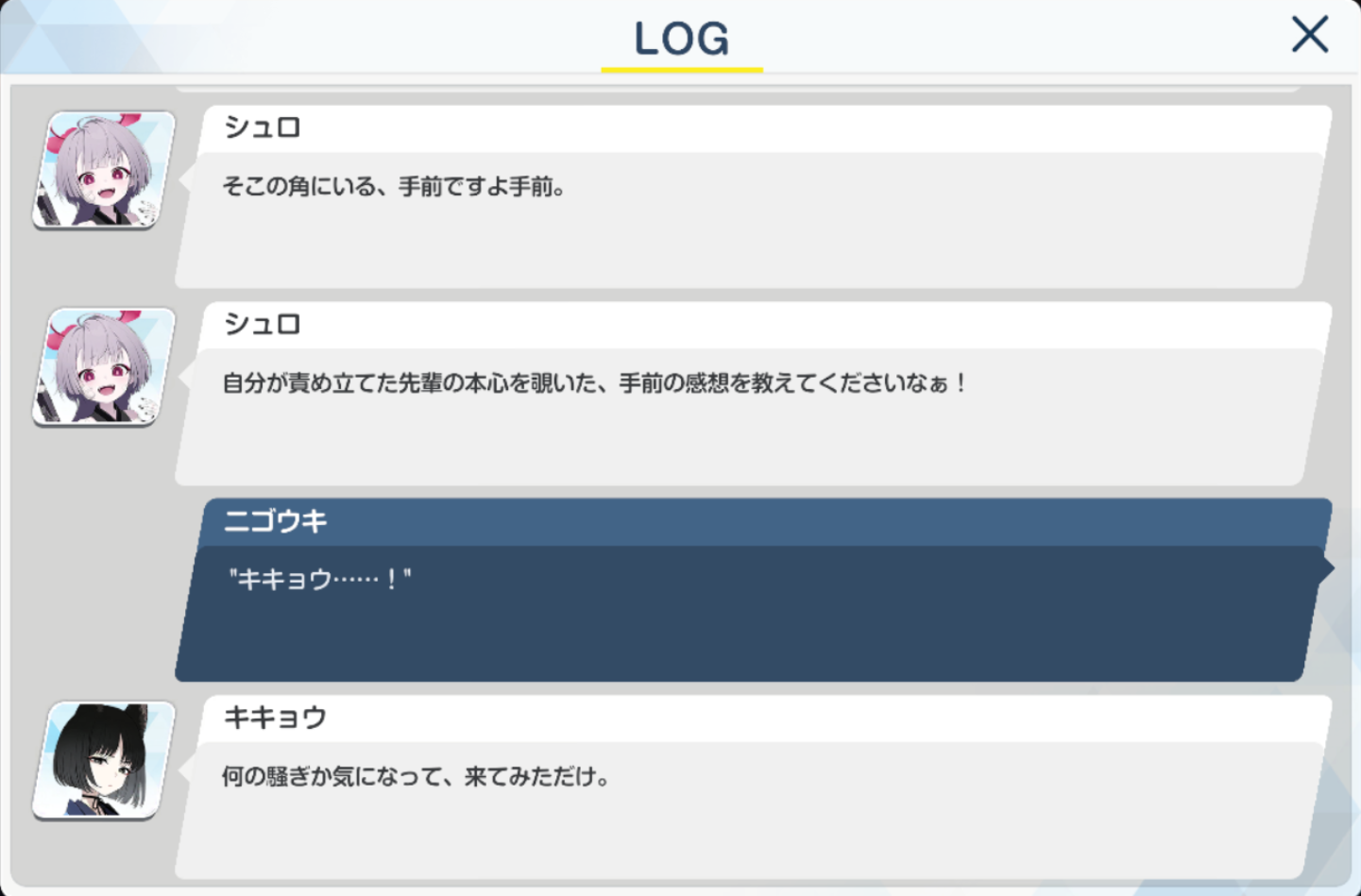Click the right-pointing tail of ニゴウキ's bubble
The image size is (1361, 896).
tap(1326, 568)
